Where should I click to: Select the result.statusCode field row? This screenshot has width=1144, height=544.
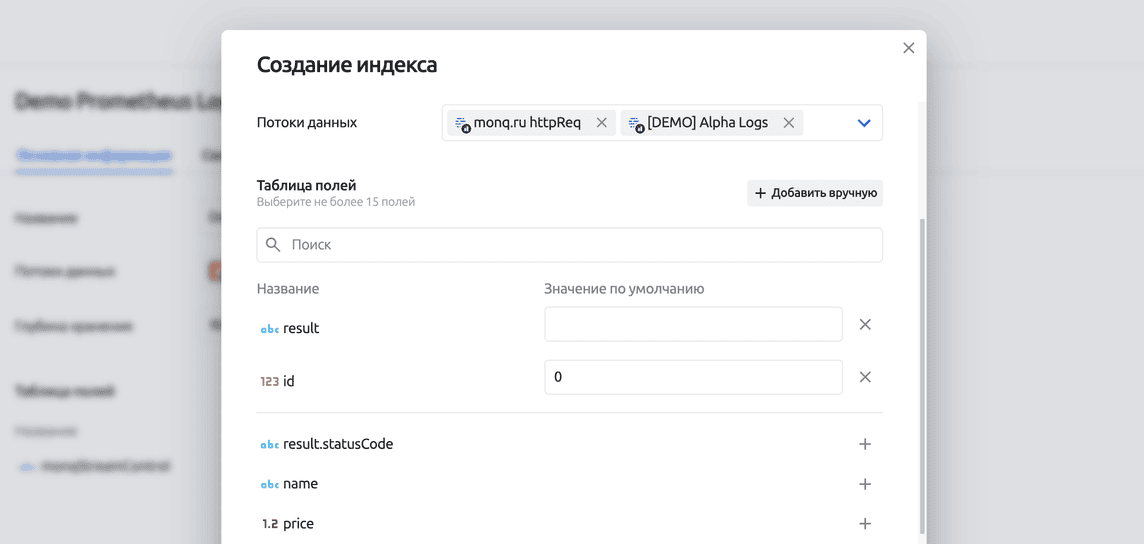(338, 444)
